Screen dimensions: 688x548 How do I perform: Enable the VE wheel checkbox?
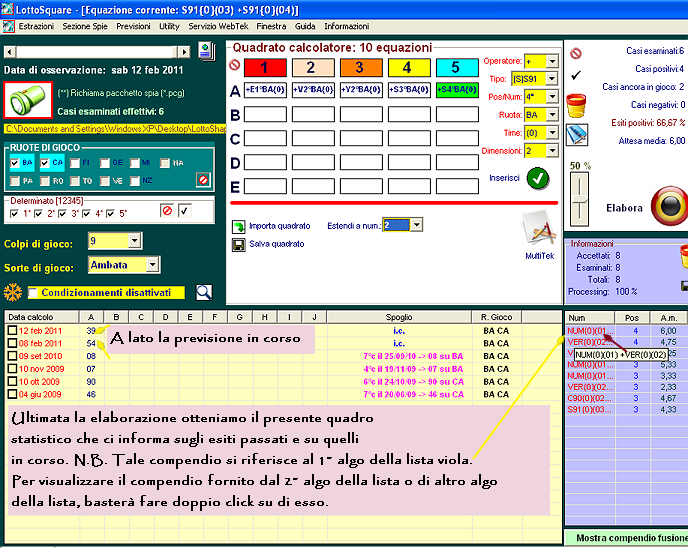[x=104, y=181]
